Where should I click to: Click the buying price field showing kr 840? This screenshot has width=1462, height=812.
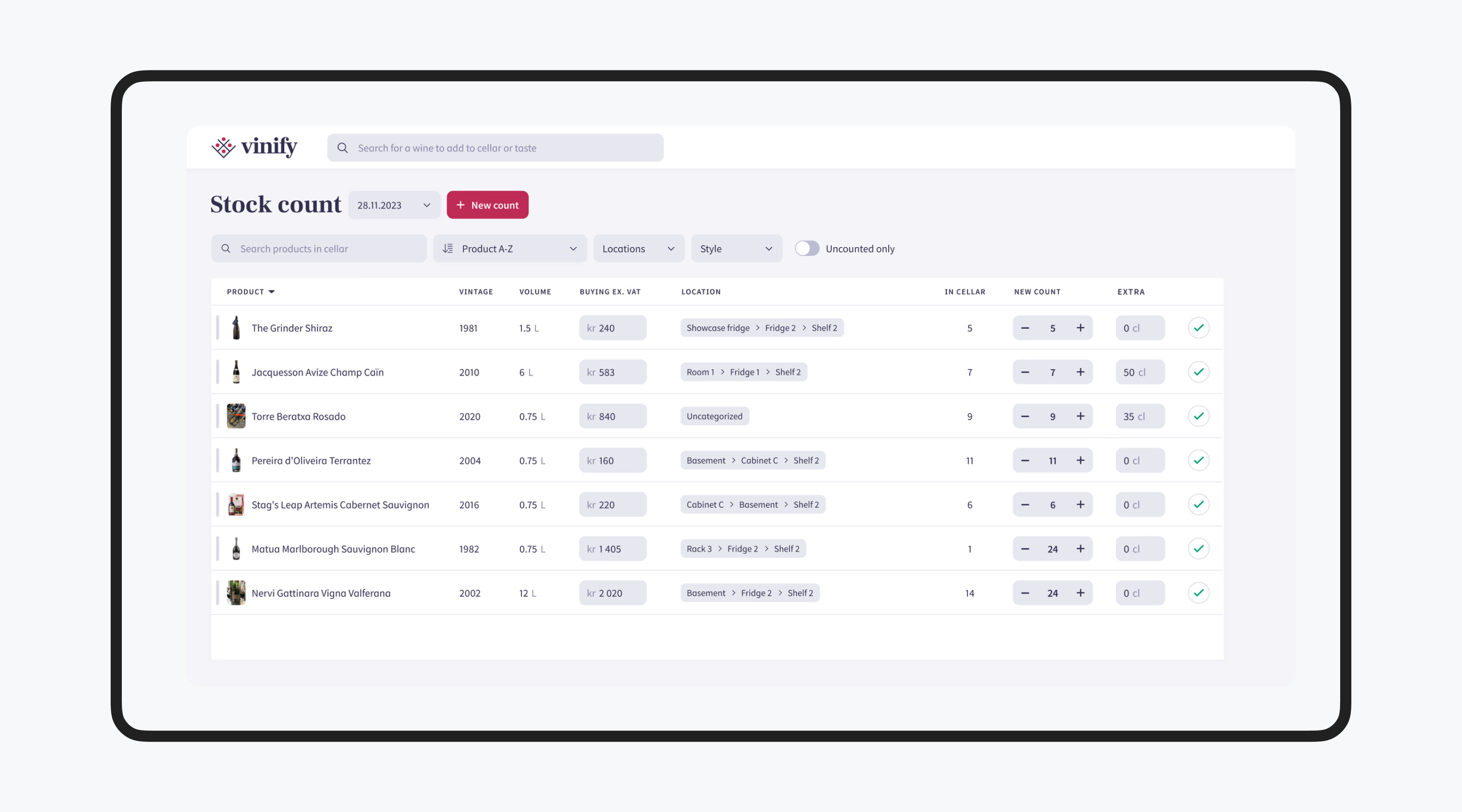pos(612,416)
